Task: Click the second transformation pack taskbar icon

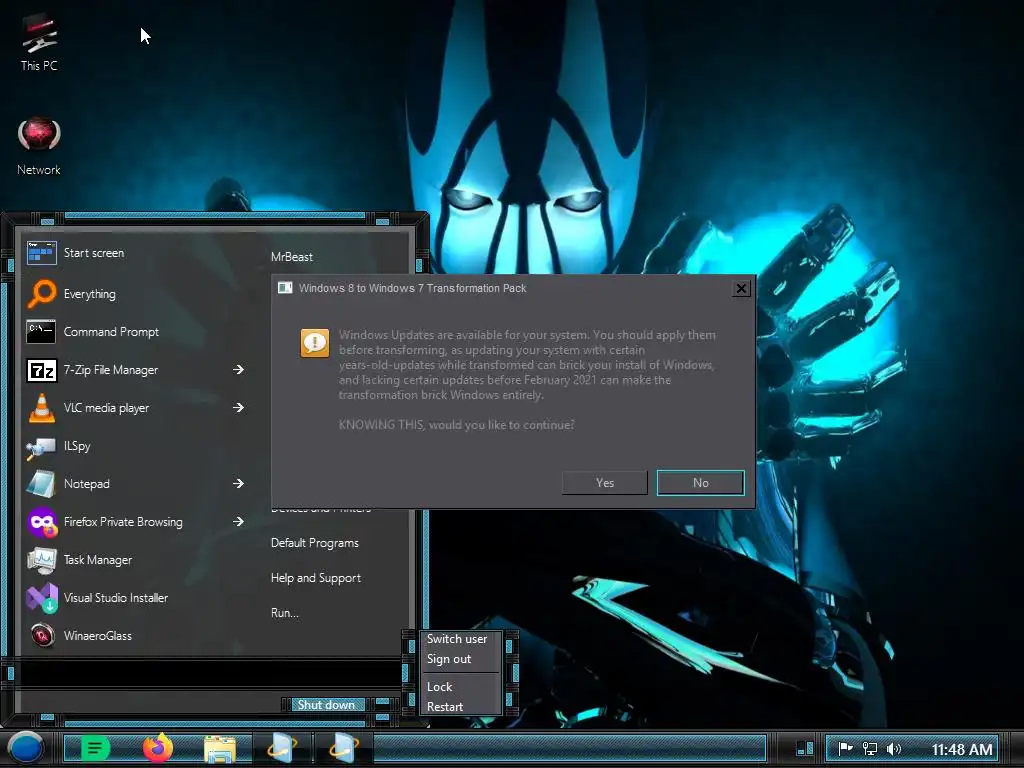Action: pyautogui.click(x=344, y=748)
